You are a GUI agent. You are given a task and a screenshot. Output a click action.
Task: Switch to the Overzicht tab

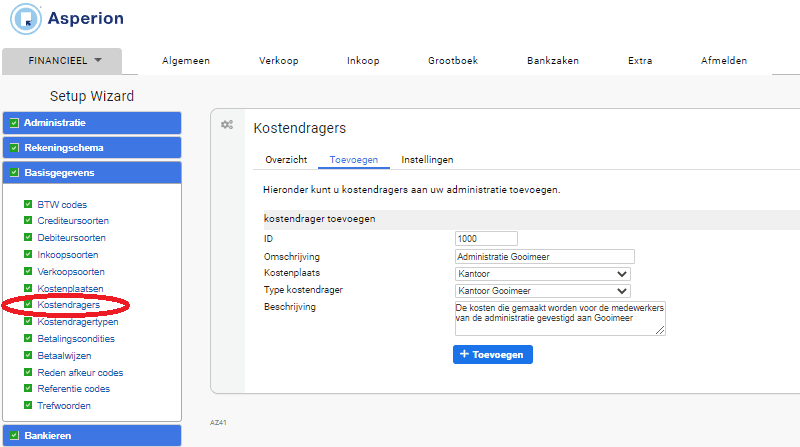click(286, 160)
